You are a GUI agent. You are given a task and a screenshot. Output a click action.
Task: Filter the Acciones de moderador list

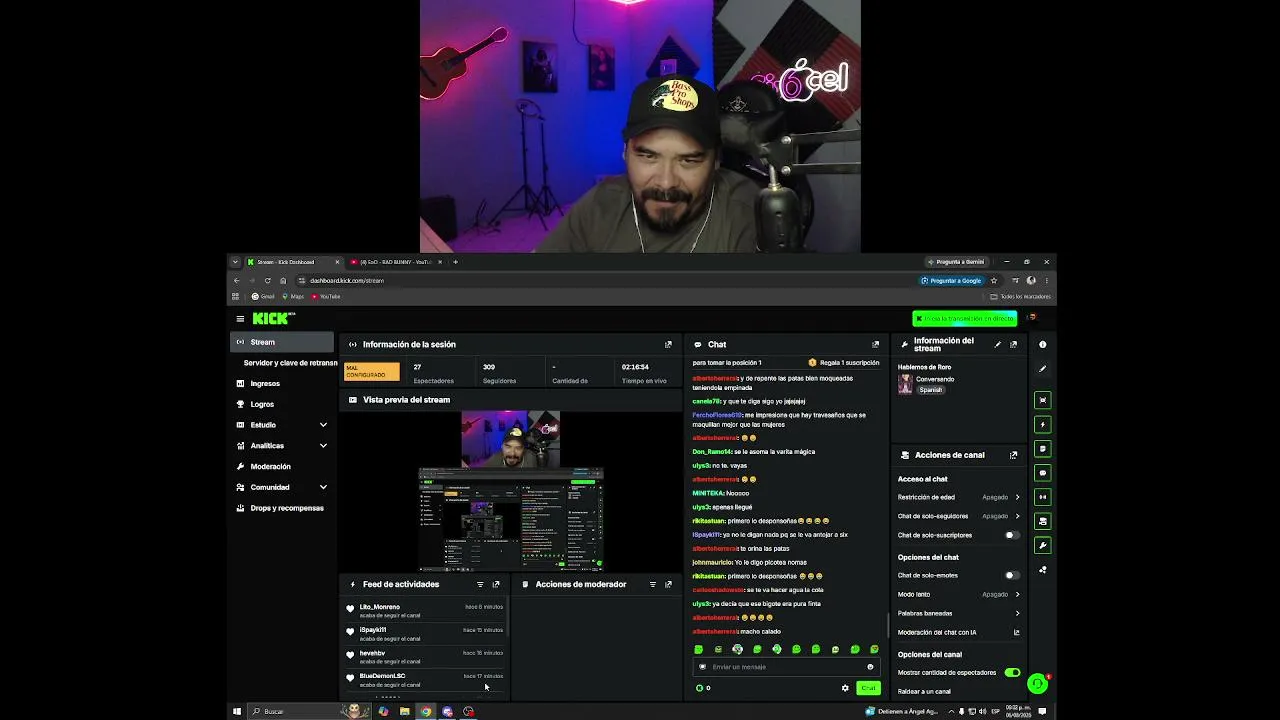pyautogui.click(x=653, y=585)
